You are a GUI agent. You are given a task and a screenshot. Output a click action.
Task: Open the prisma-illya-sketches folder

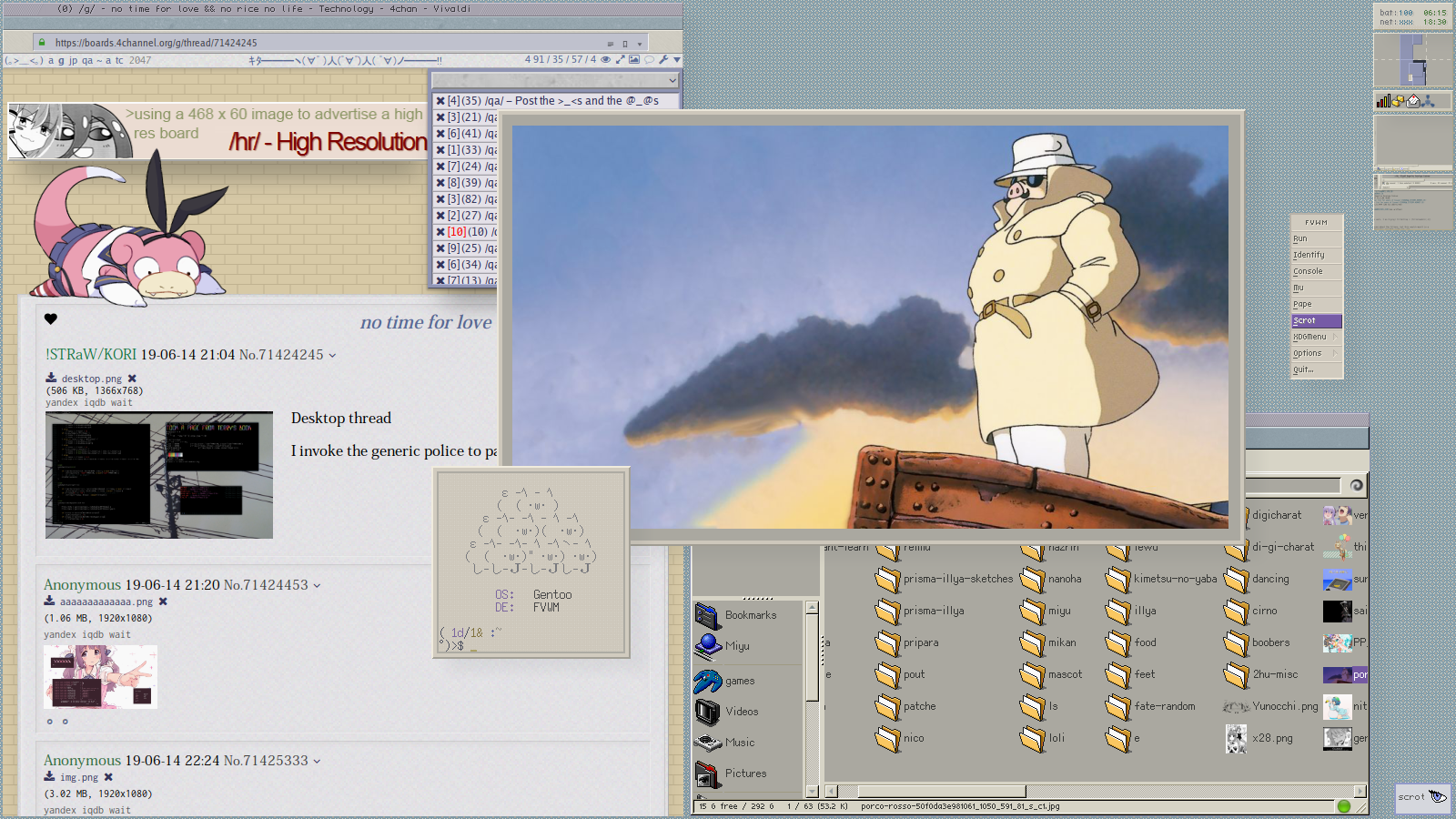[x=888, y=579]
